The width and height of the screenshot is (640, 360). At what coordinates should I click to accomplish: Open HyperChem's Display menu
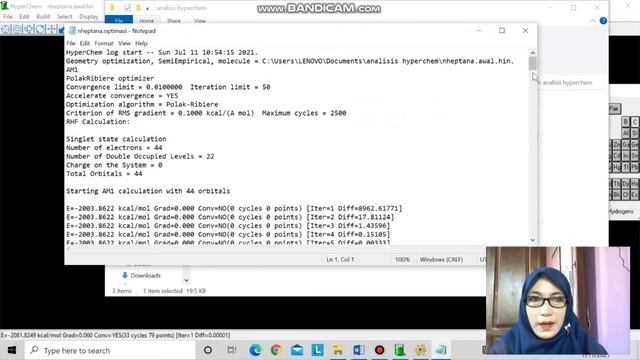coord(89,17)
